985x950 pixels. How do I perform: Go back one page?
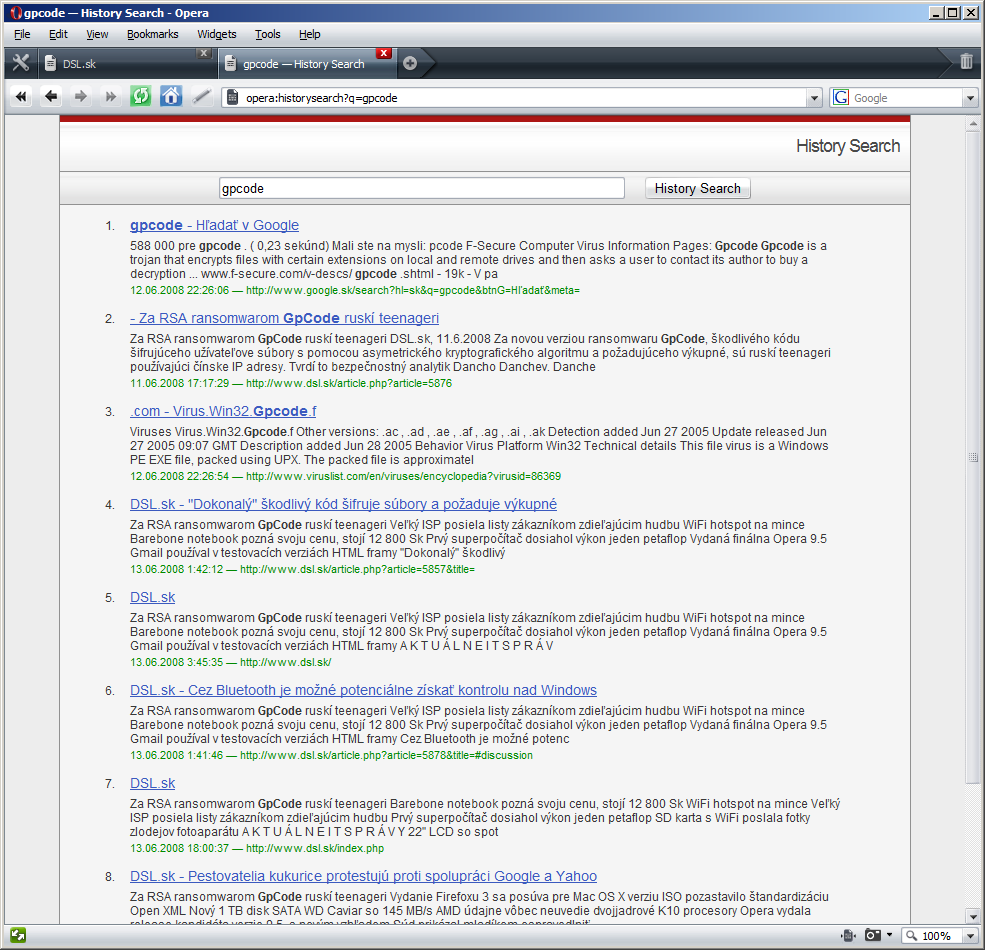pos(51,97)
